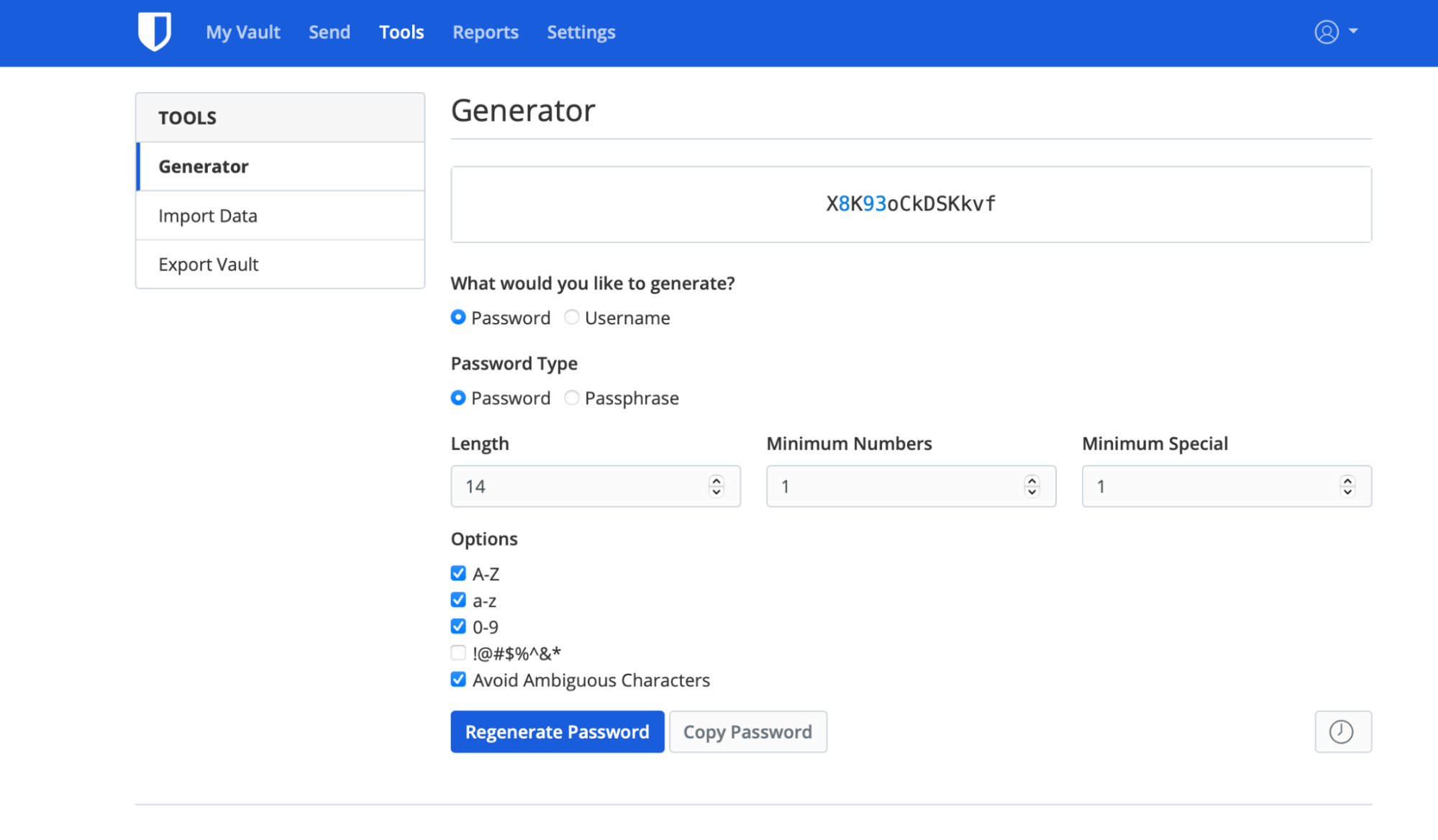
Task: Click the Minimum Special field
Action: [1227, 486]
